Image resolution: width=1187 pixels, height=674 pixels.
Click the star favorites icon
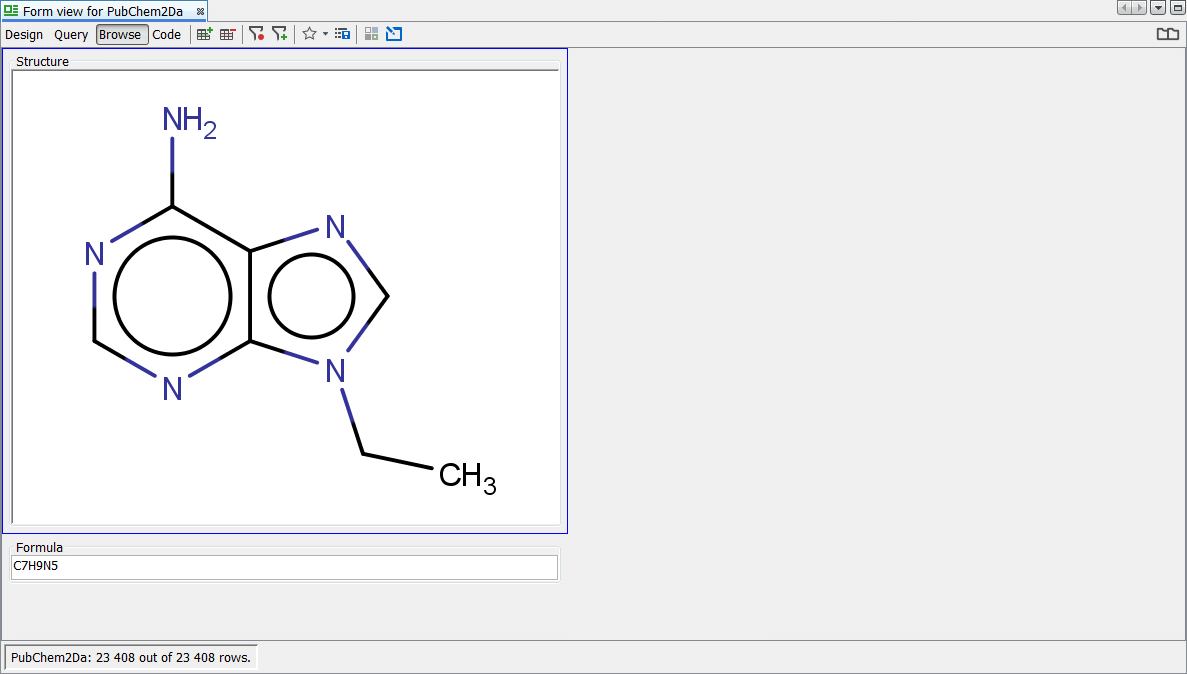(x=309, y=34)
